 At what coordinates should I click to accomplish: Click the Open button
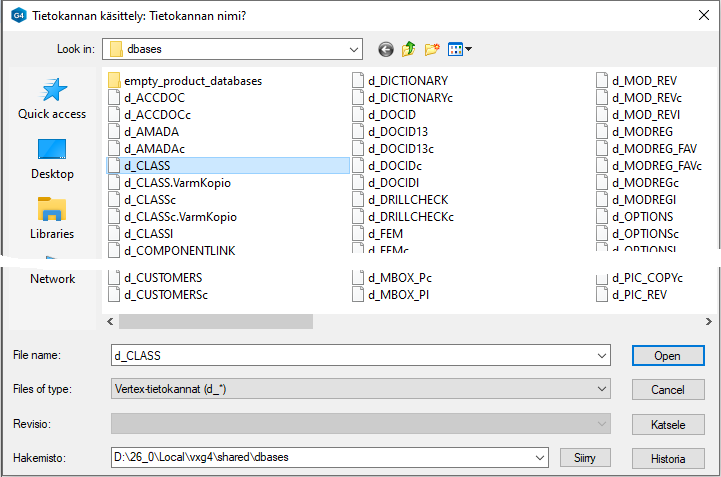click(667, 356)
